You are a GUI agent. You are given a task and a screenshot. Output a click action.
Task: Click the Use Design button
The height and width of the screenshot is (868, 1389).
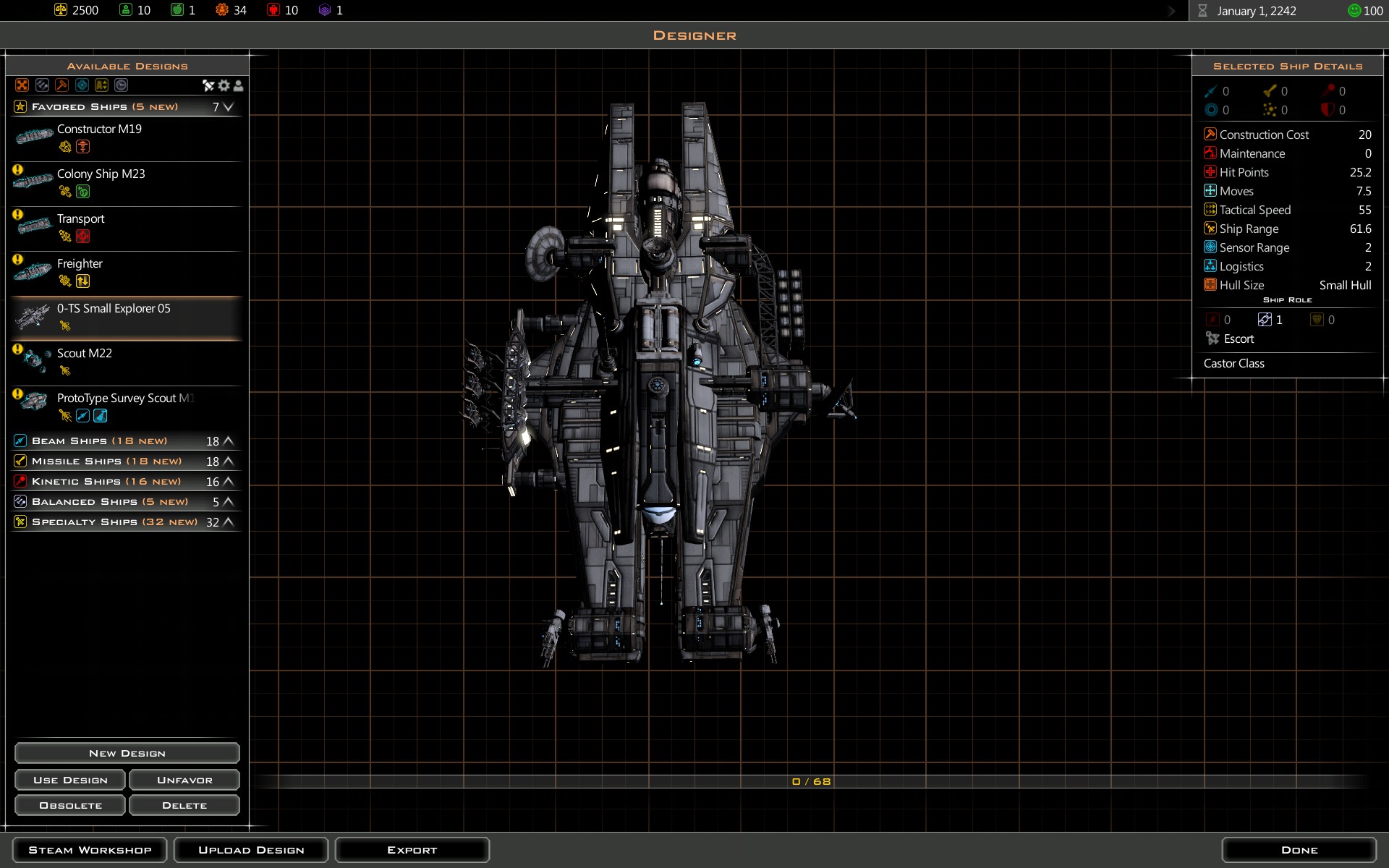click(x=70, y=780)
